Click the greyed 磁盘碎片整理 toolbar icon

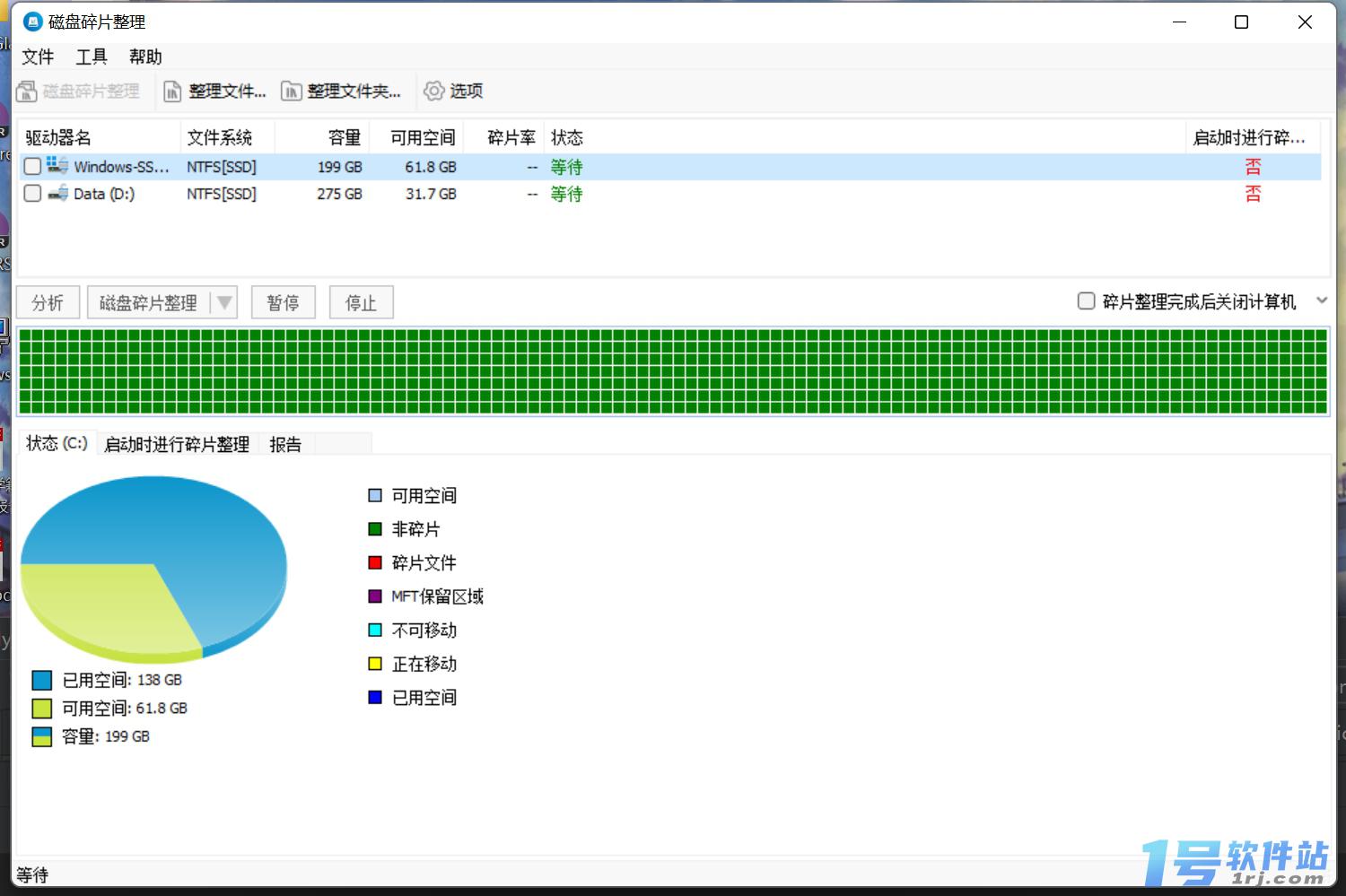tap(26, 91)
